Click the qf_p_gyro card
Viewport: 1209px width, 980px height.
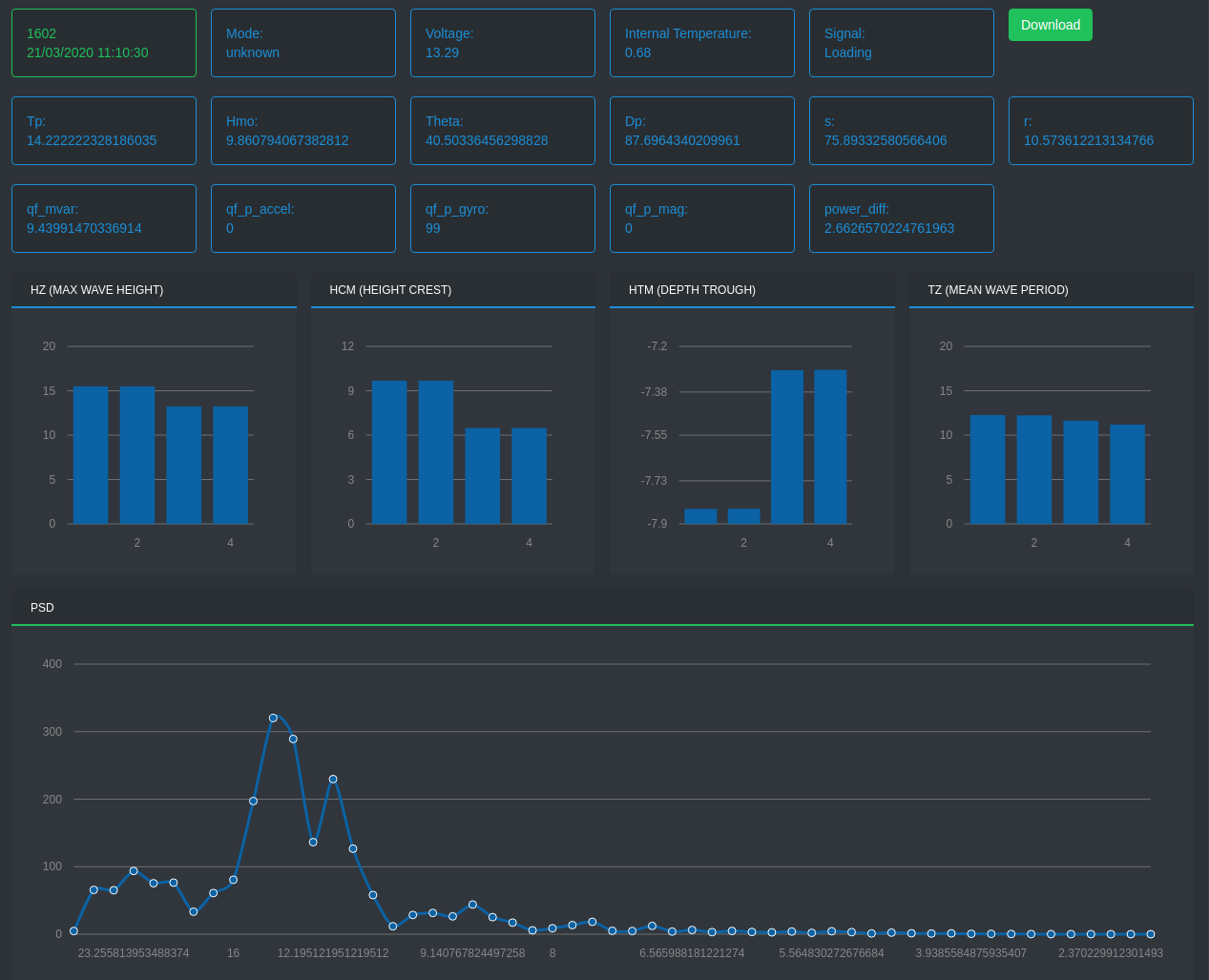(503, 219)
